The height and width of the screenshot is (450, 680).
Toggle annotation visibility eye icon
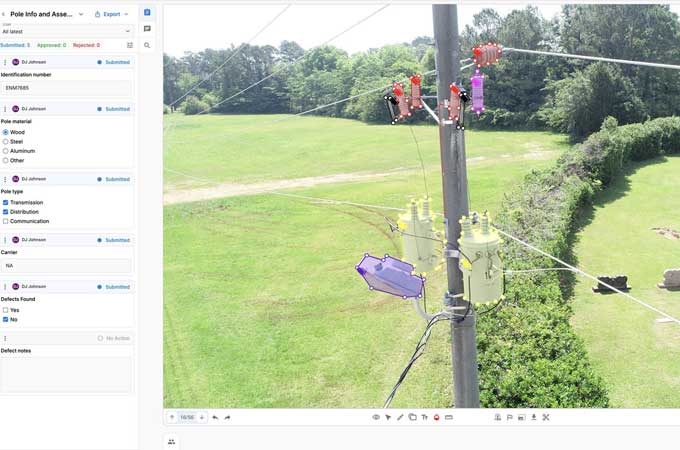click(376, 417)
